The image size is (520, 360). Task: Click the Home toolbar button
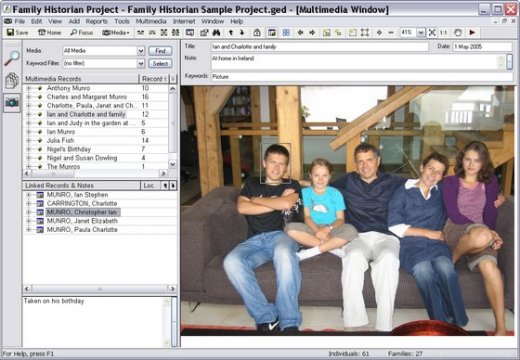point(49,32)
